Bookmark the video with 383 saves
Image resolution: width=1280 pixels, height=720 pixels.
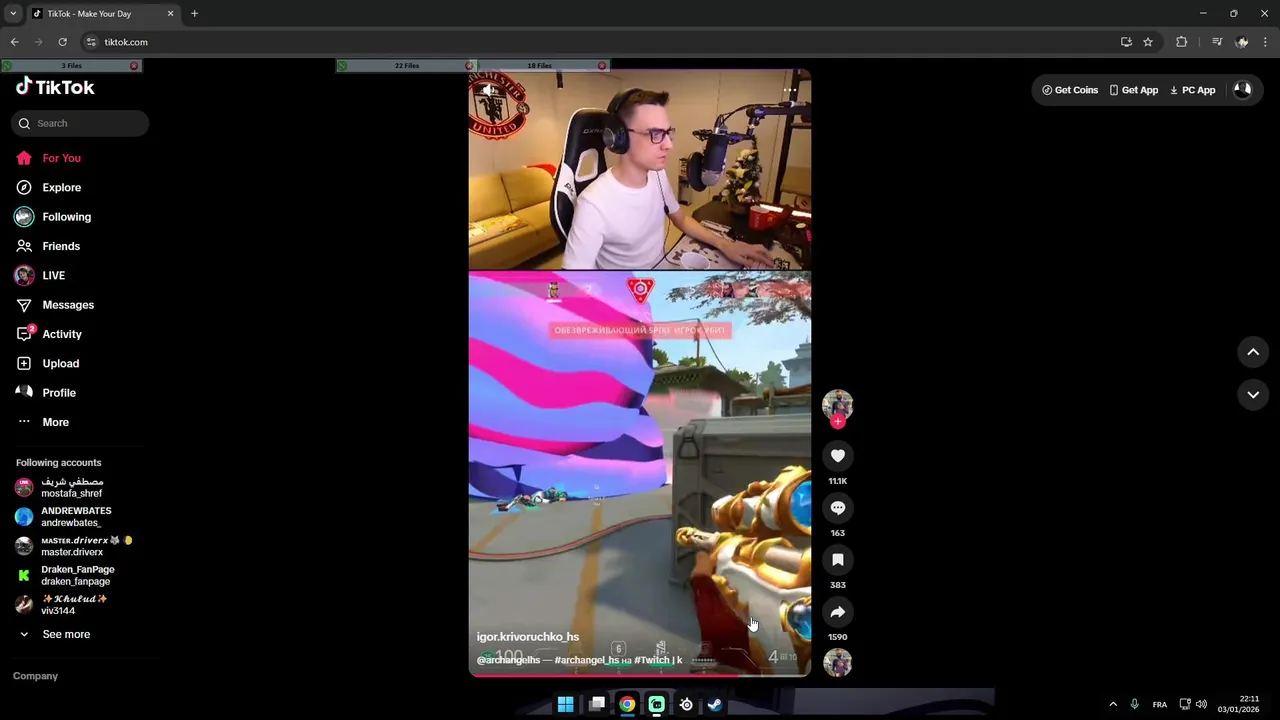(838, 560)
